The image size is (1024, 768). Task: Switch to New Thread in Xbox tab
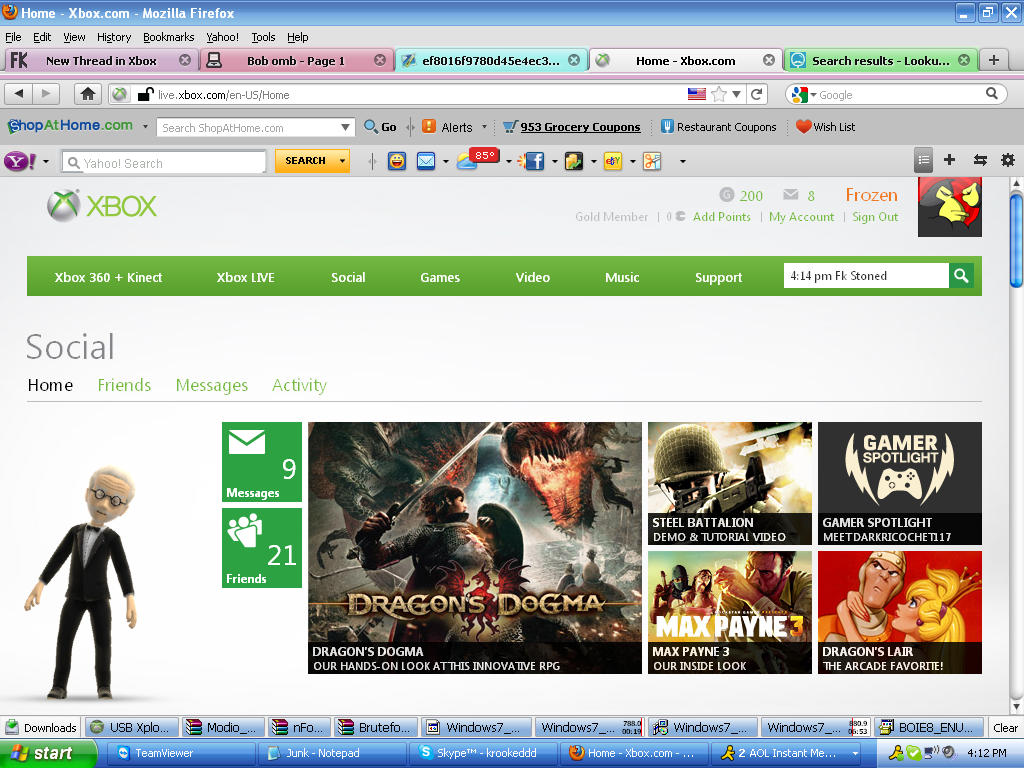[101, 60]
